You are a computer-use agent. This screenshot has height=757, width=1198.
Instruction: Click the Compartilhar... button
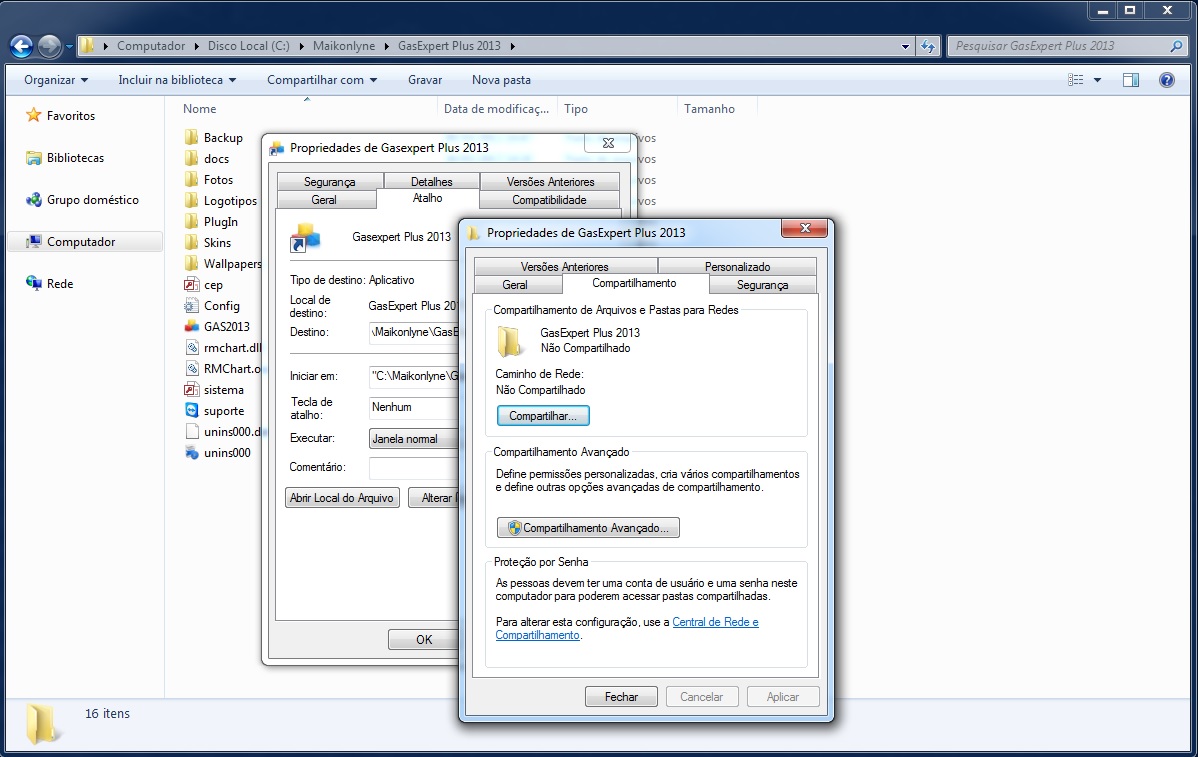point(543,416)
